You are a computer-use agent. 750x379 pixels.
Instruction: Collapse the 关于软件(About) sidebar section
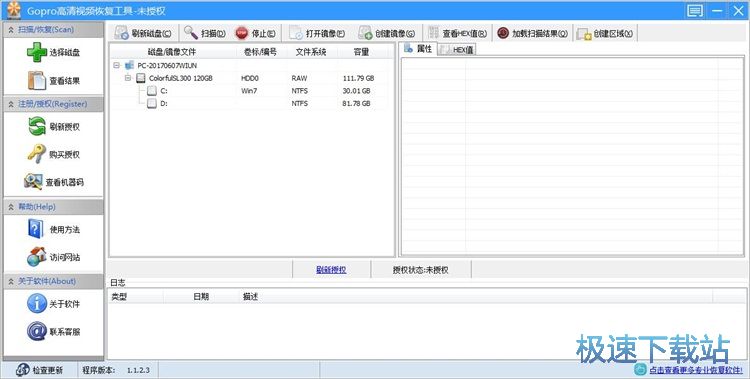[11, 281]
